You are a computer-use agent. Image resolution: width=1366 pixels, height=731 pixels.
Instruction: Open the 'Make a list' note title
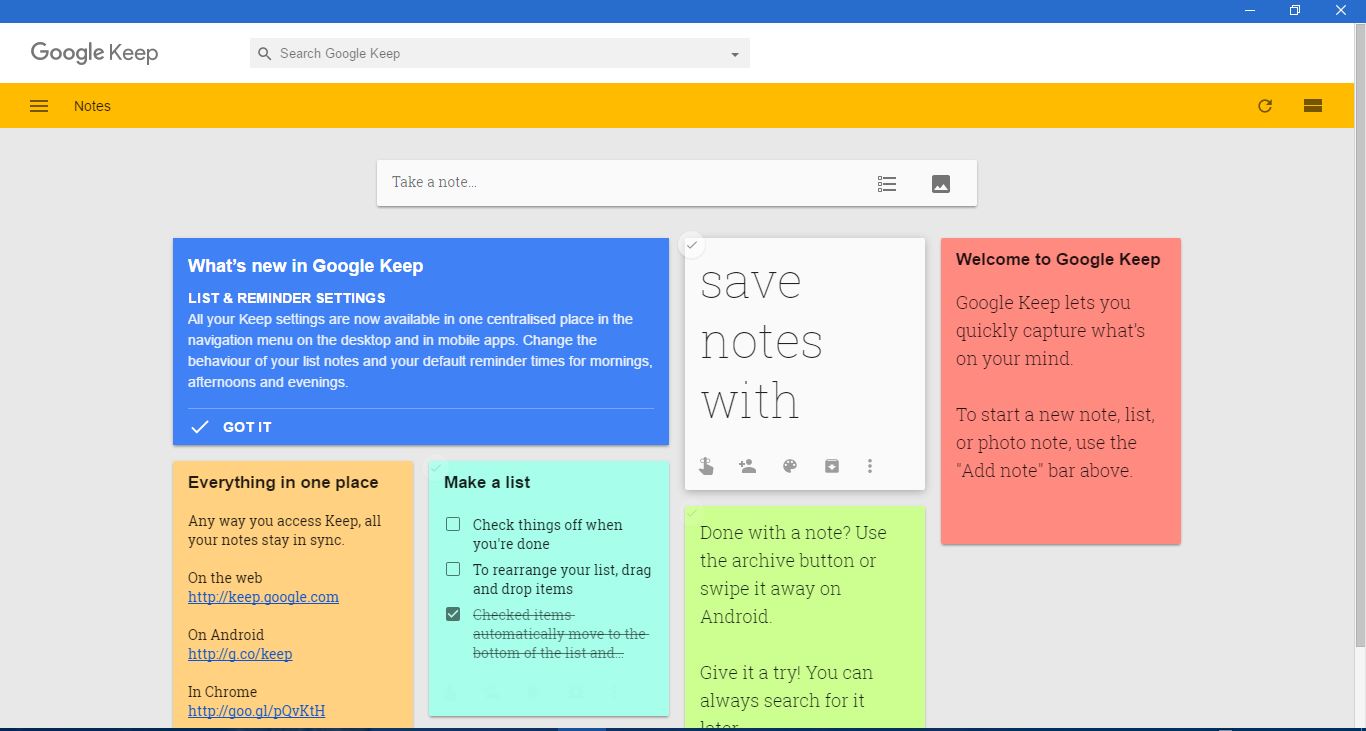pyautogui.click(x=487, y=482)
